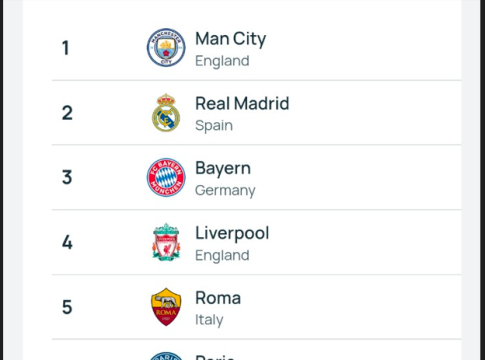Open the partially visible Paris team name
This screenshot has height=360, width=485.
(x=215, y=357)
